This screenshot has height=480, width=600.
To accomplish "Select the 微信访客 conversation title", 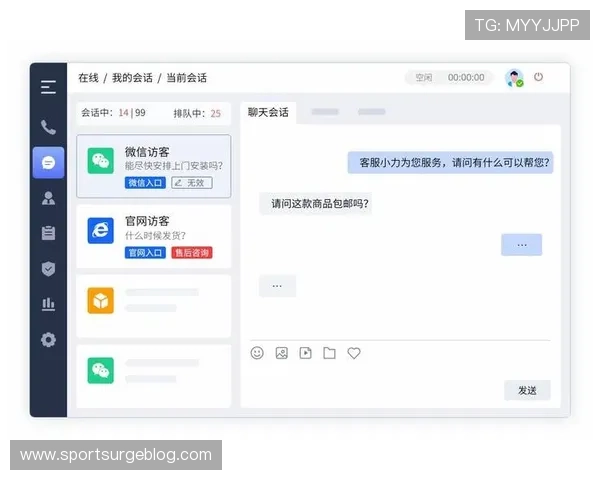I will click(147, 152).
